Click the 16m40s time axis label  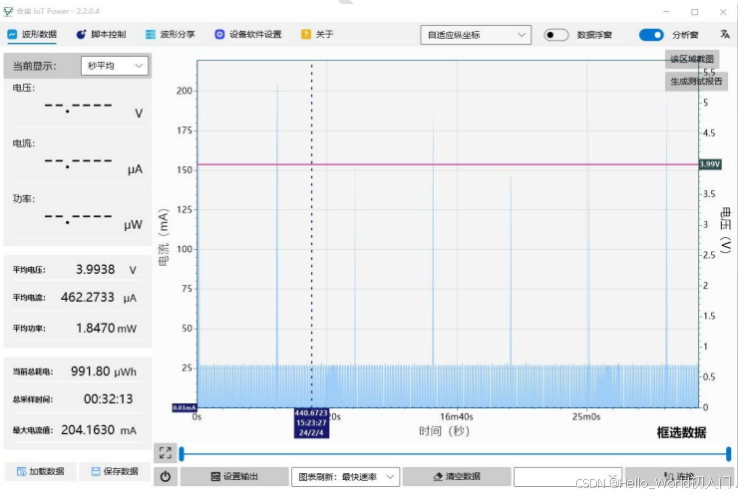456,416
